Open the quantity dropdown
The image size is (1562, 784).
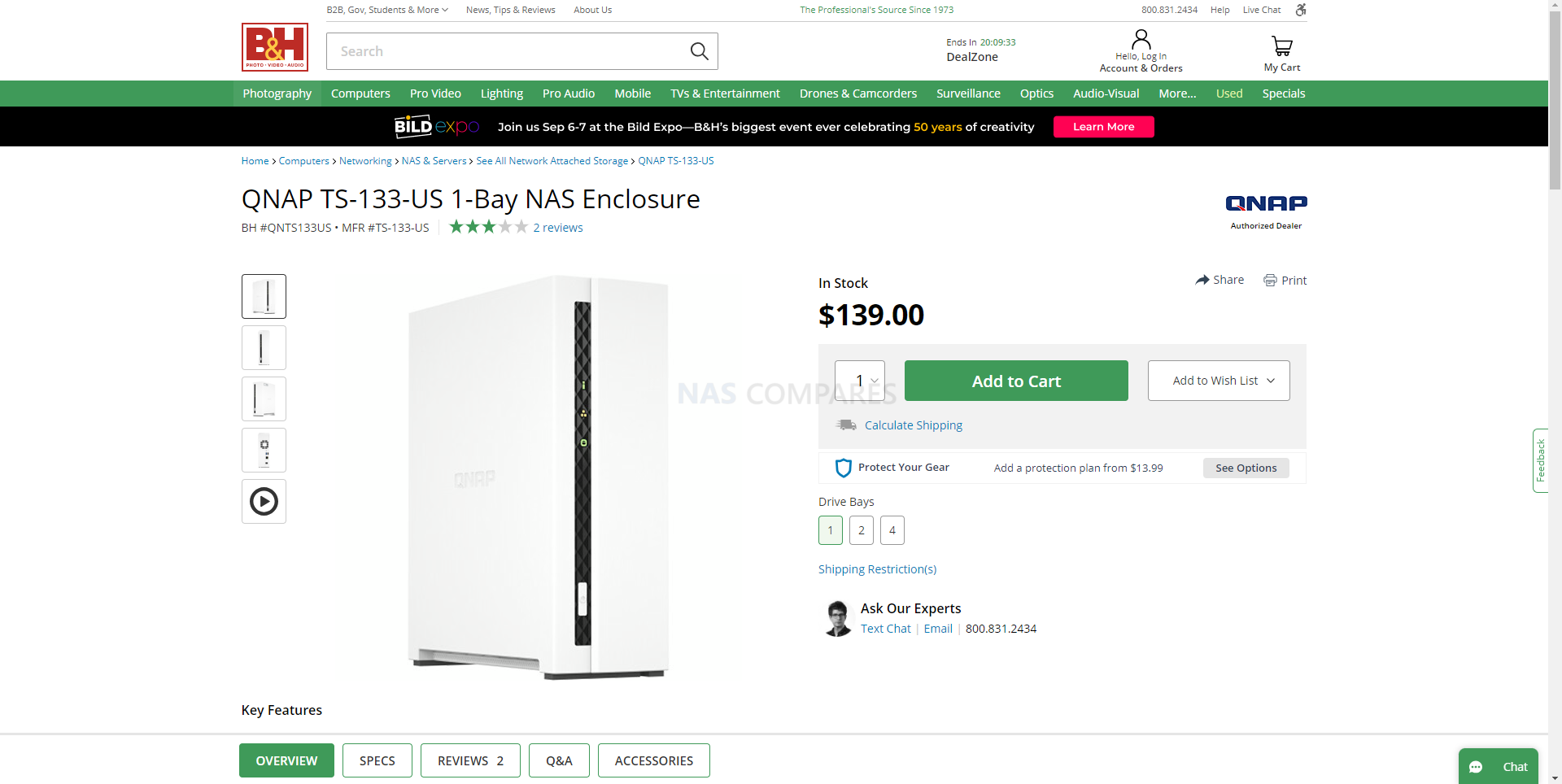pyautogui.click(x=860, y=381)
